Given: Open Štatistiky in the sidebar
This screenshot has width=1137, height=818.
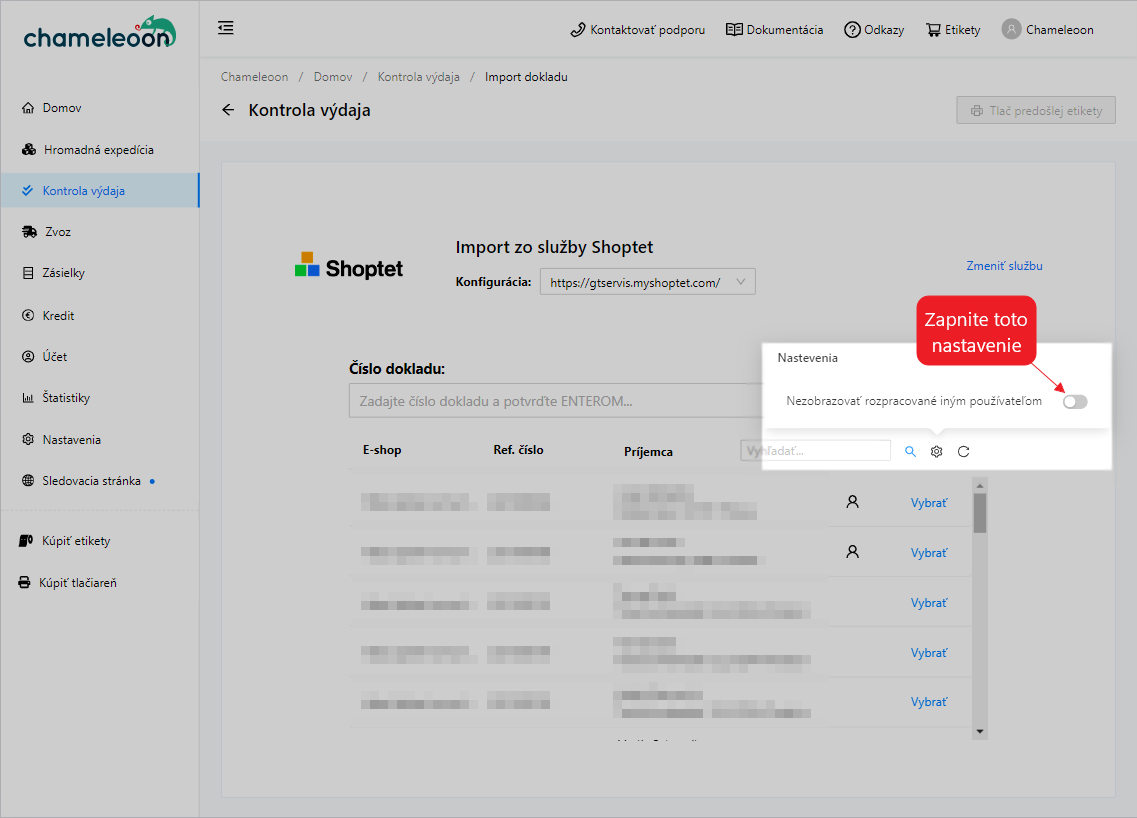Looking at the screenshot, I should pos(66,398).
